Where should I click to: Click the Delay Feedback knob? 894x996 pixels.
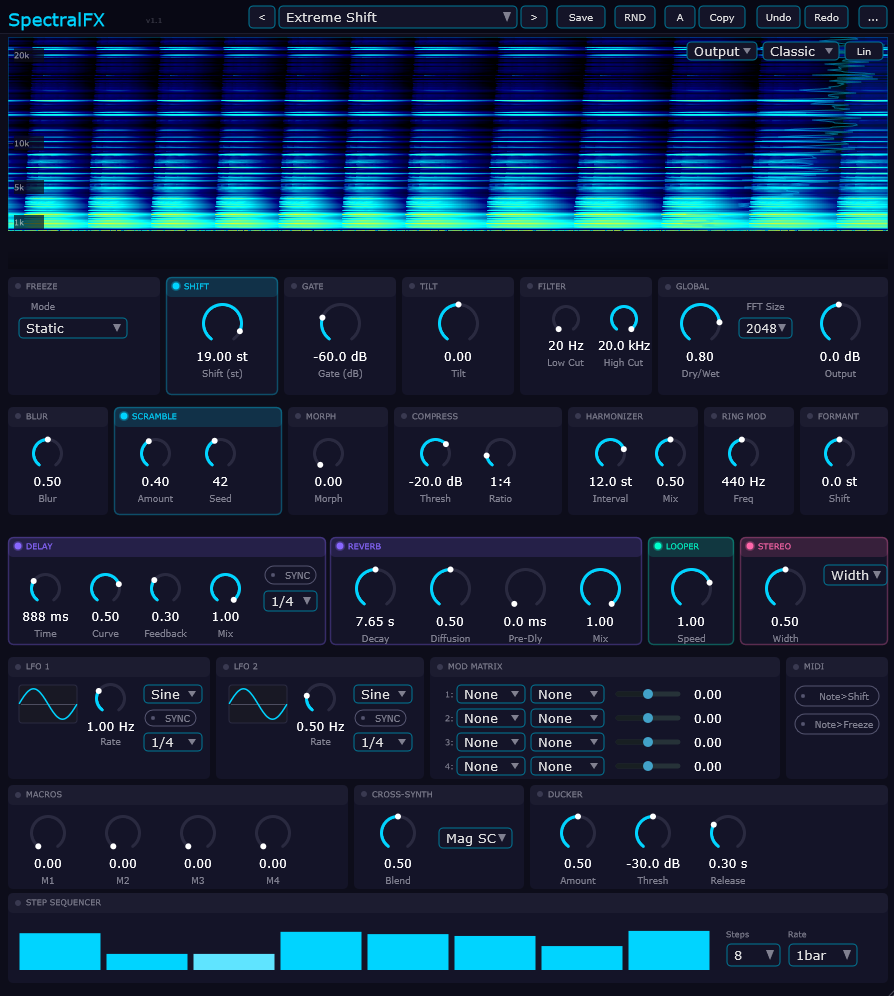[165, 588]
